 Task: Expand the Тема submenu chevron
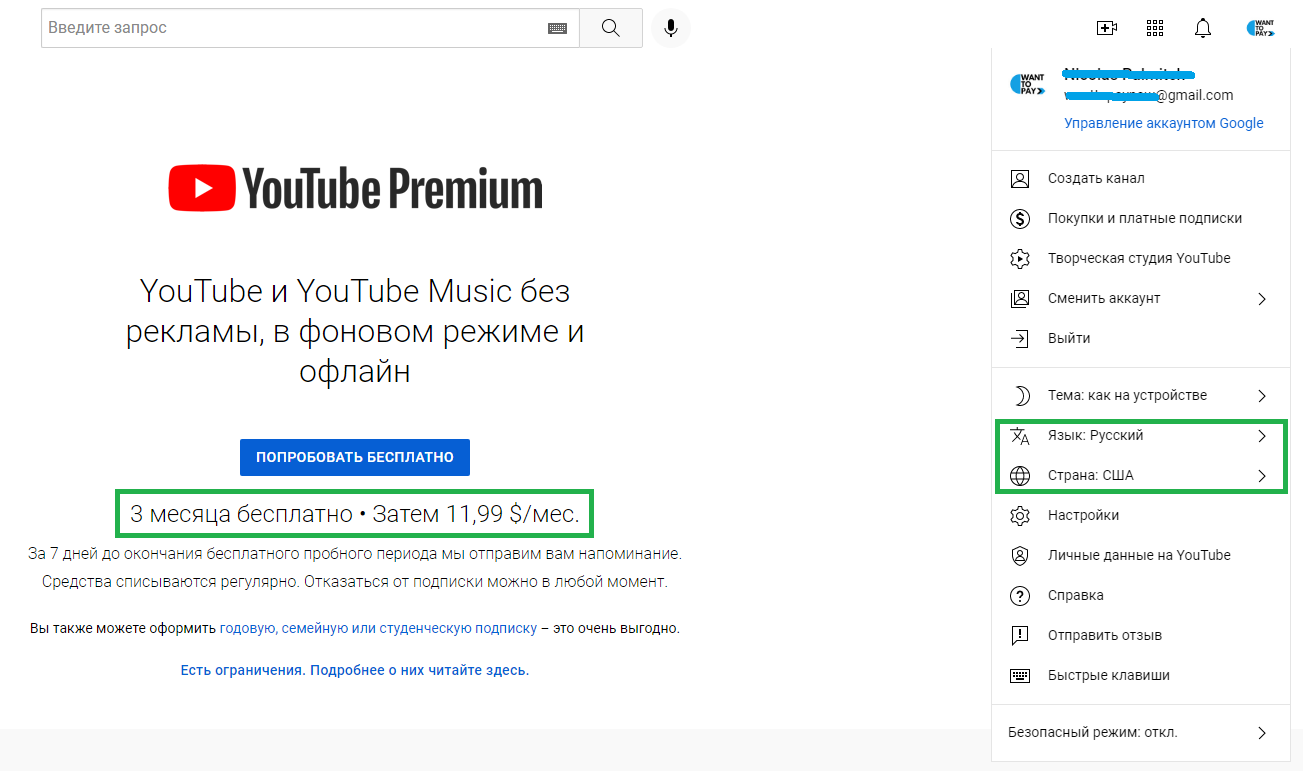(x=1262, y=396)
